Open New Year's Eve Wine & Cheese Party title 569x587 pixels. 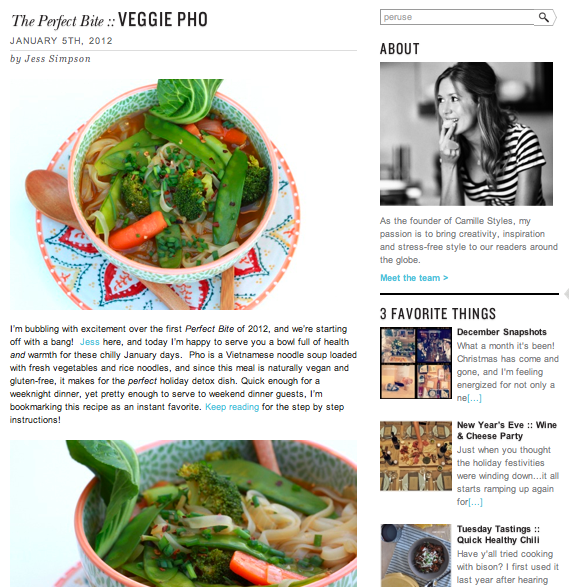507,431
